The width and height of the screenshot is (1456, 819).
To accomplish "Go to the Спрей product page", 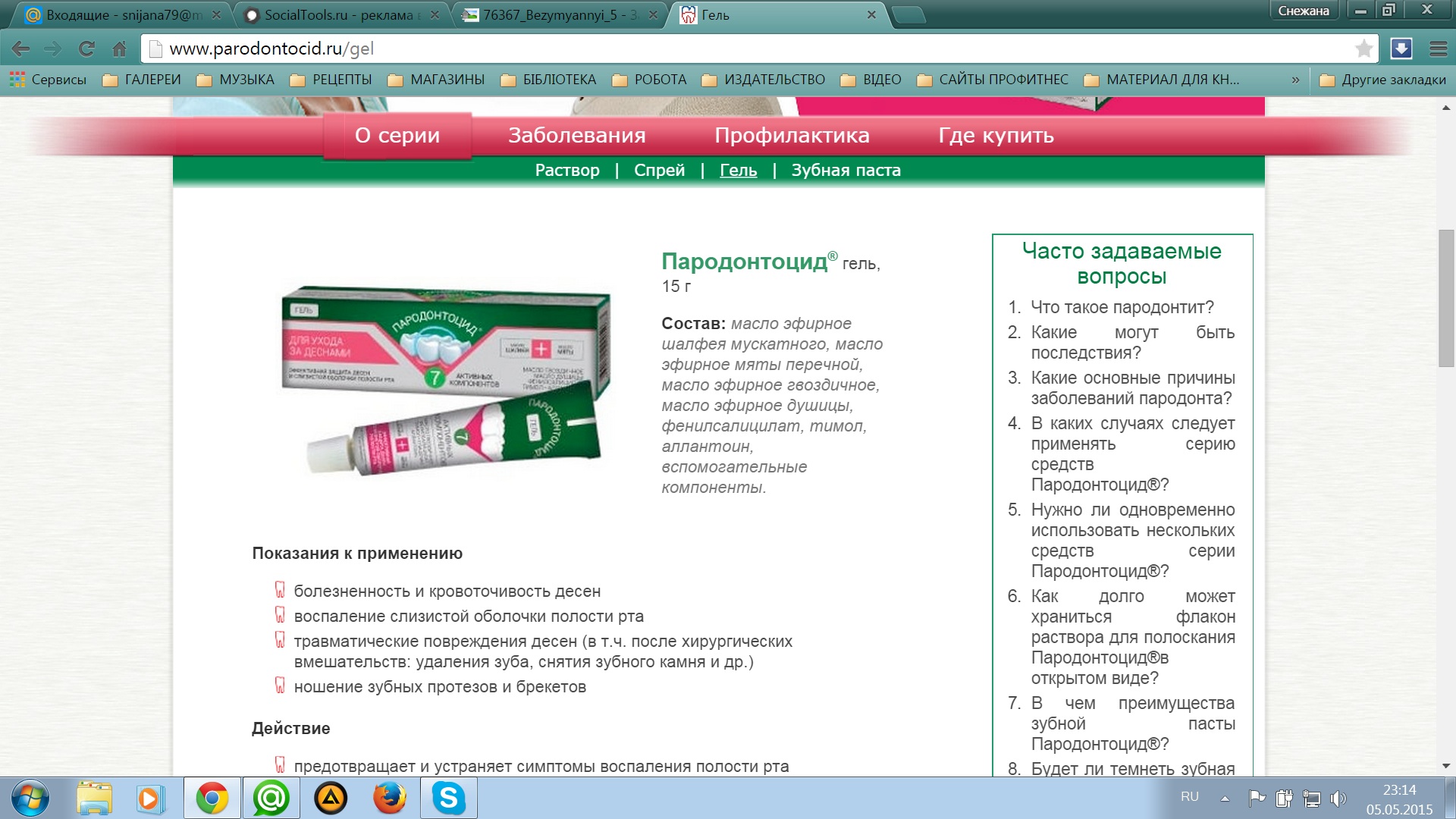I will 659,170.
